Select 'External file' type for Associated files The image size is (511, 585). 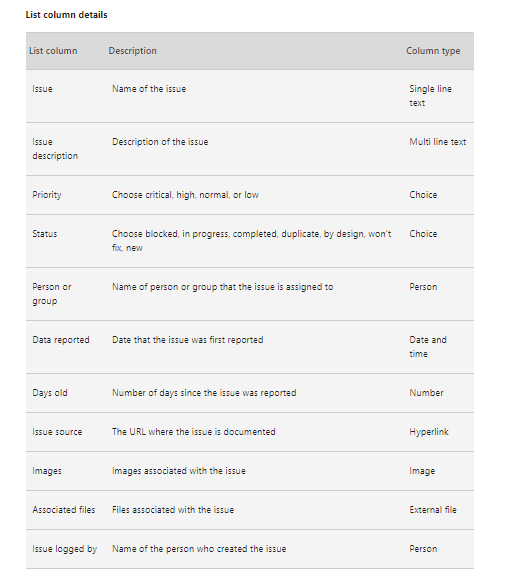tap(433, 510)
